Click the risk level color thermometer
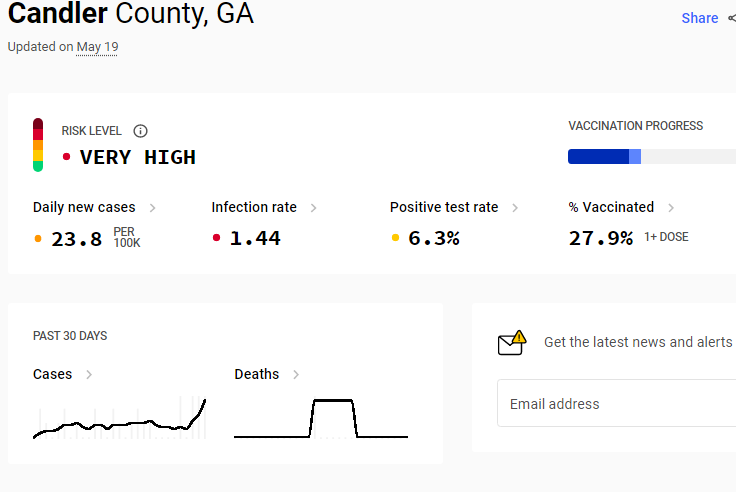Screen dimensions: 736x492 tap(38, 145)
